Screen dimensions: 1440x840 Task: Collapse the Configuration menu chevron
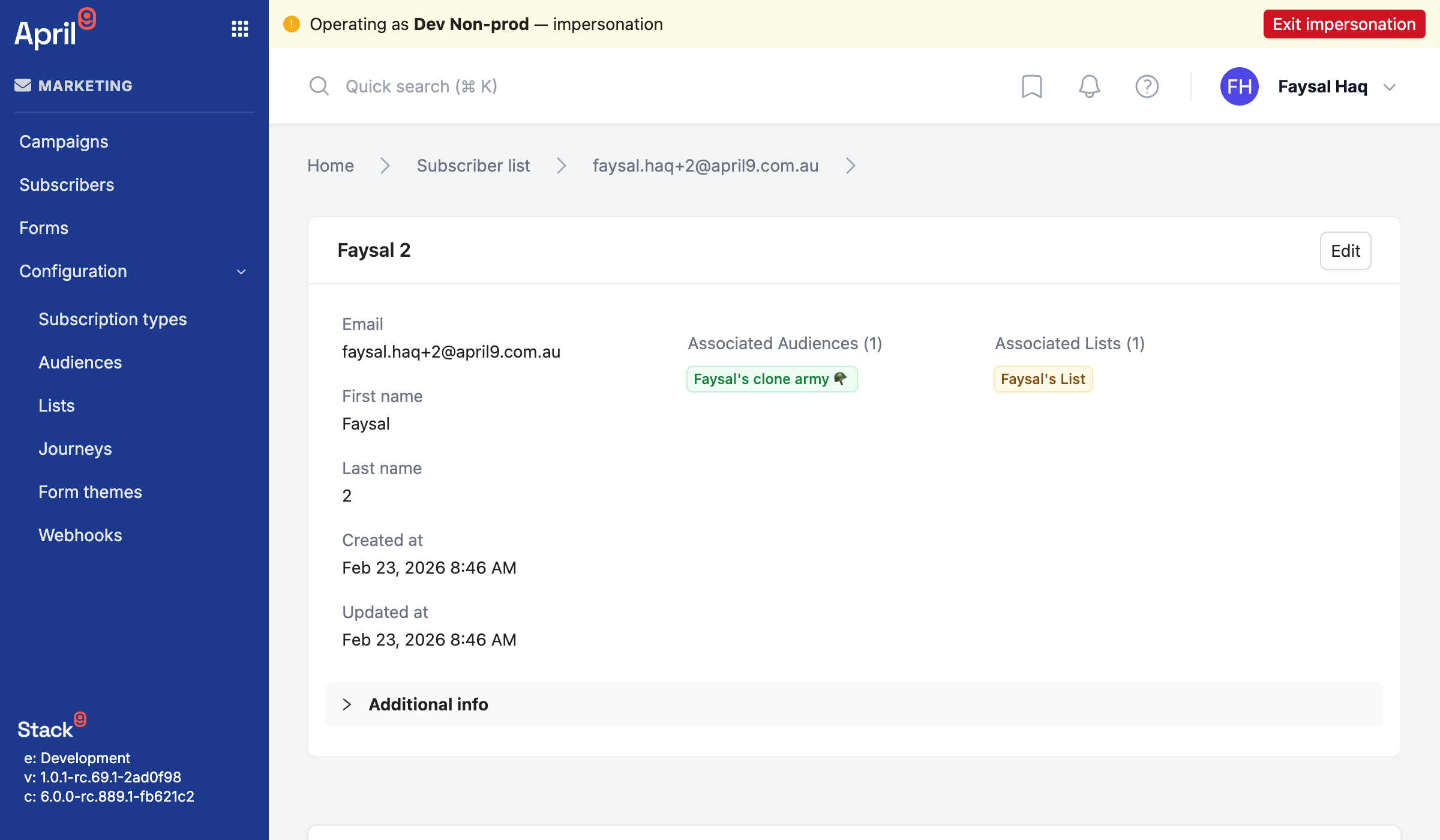coord(241,272)
